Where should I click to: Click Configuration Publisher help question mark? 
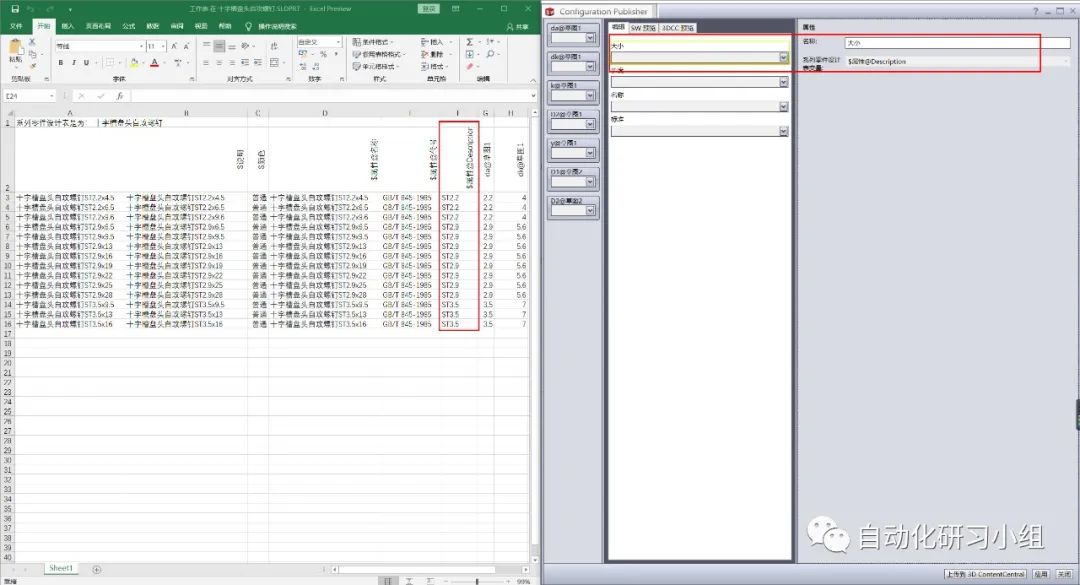coord(1035,12)
